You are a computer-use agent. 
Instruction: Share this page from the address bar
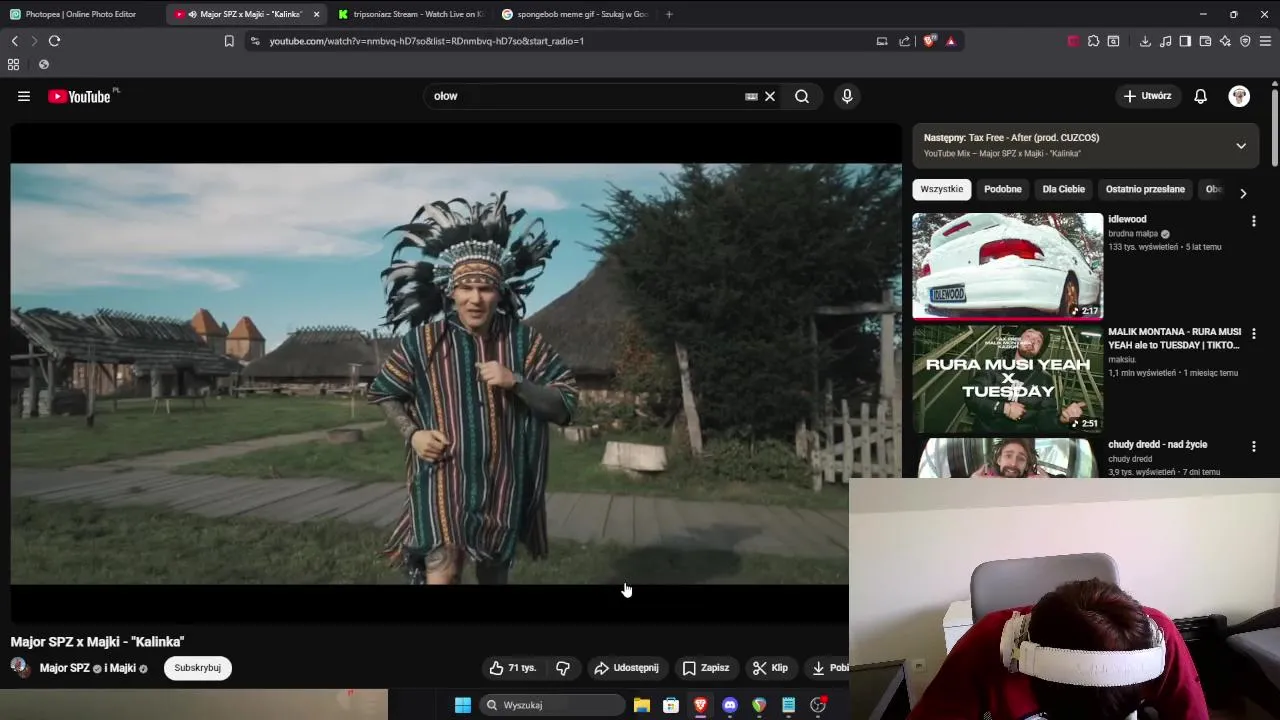pos(905,41)
